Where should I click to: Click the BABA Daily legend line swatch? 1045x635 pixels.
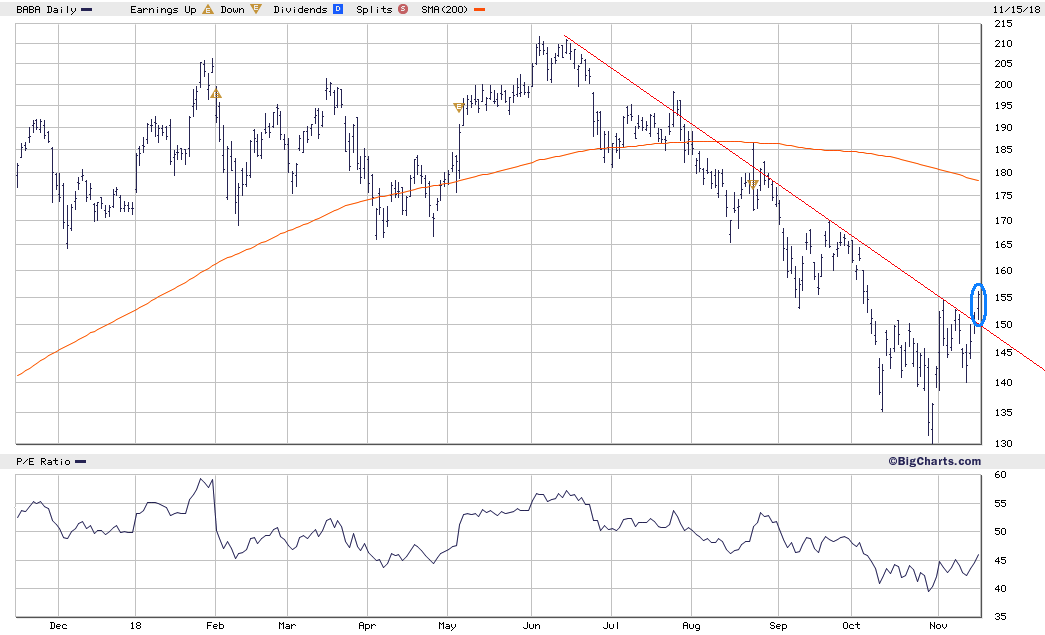tap(86, 9)
